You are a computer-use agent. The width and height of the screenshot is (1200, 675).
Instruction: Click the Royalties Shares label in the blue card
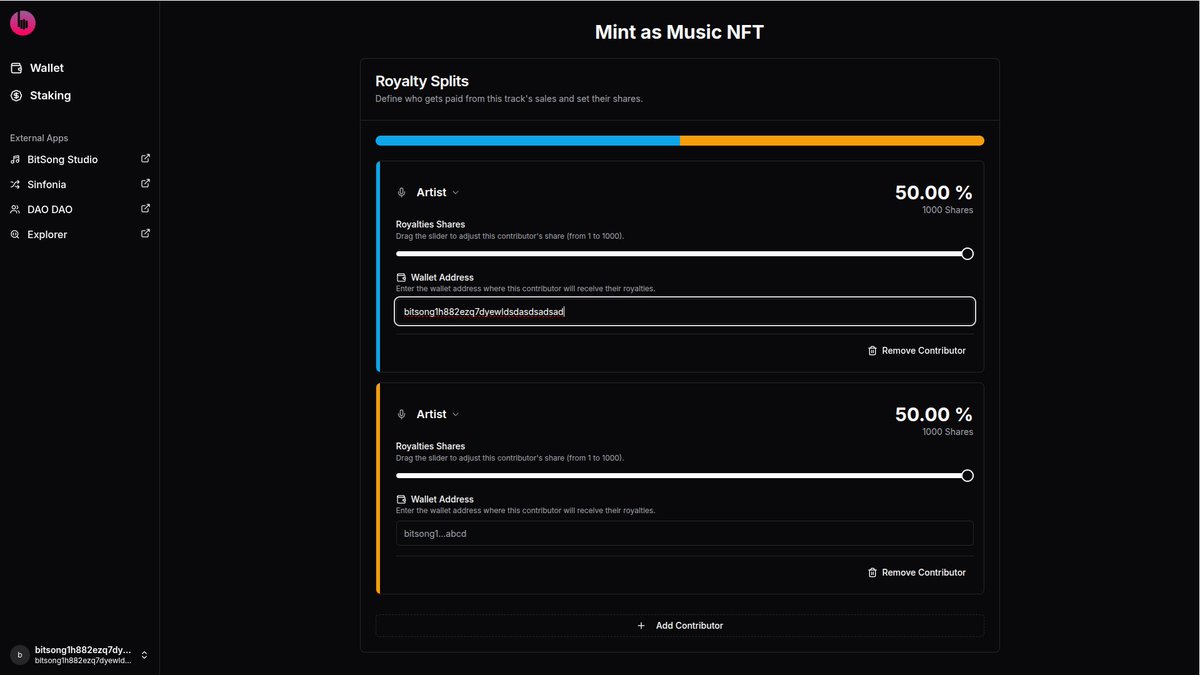[x=431, y=225]
